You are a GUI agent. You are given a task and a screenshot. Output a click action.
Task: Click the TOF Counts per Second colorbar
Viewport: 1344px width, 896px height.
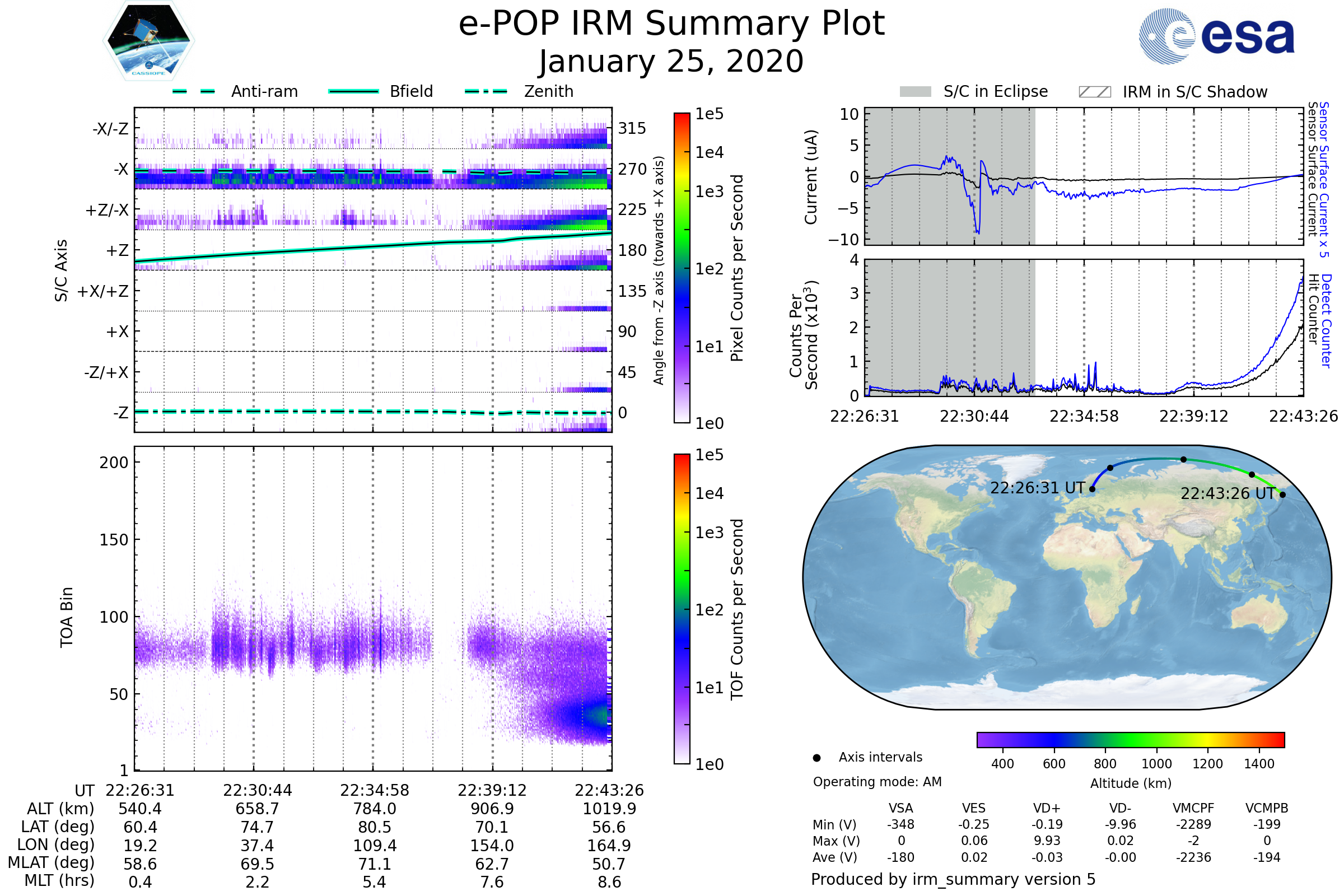682,609
